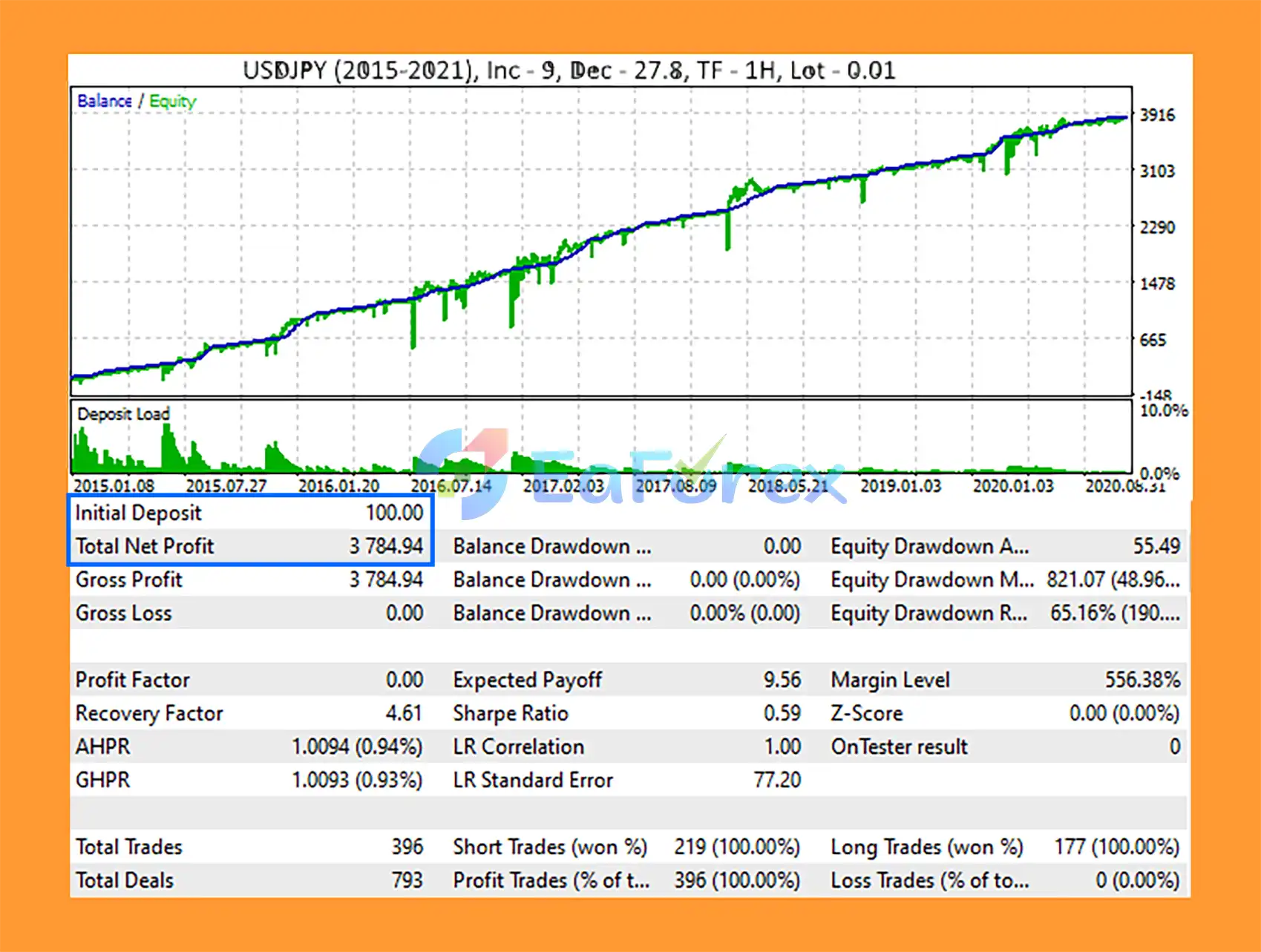Viewport: 1261px width, 952px height.
Task: Click the Short Trades value 219 (100.00%)
Action: pos(737,847)
